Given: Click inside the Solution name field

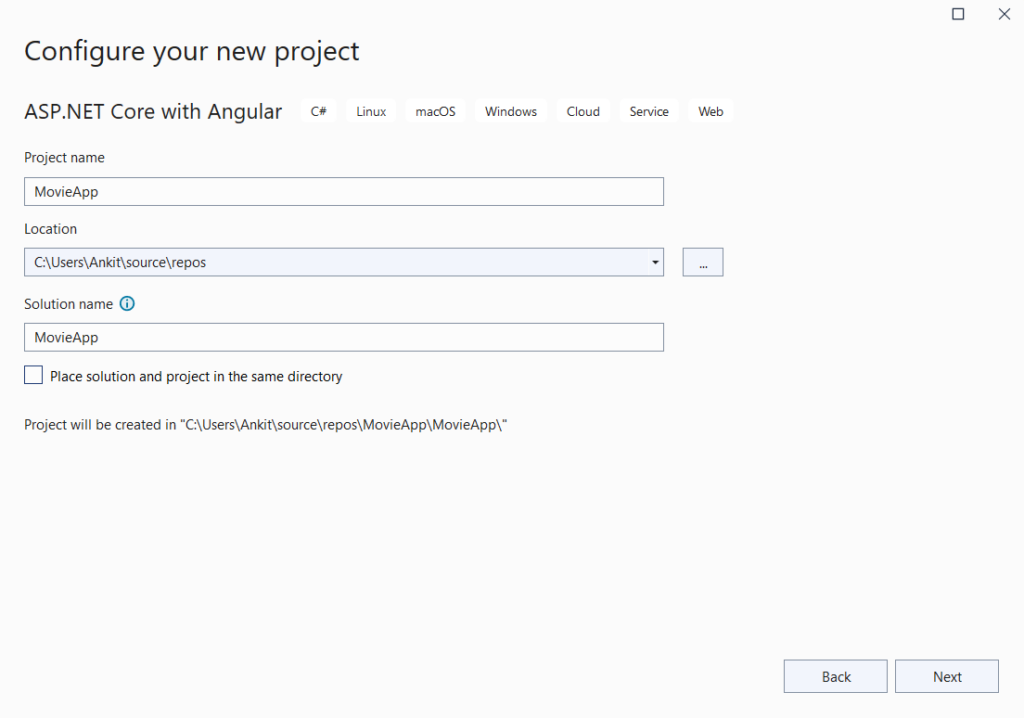Looking at the screenshot, I should point(343,337).
